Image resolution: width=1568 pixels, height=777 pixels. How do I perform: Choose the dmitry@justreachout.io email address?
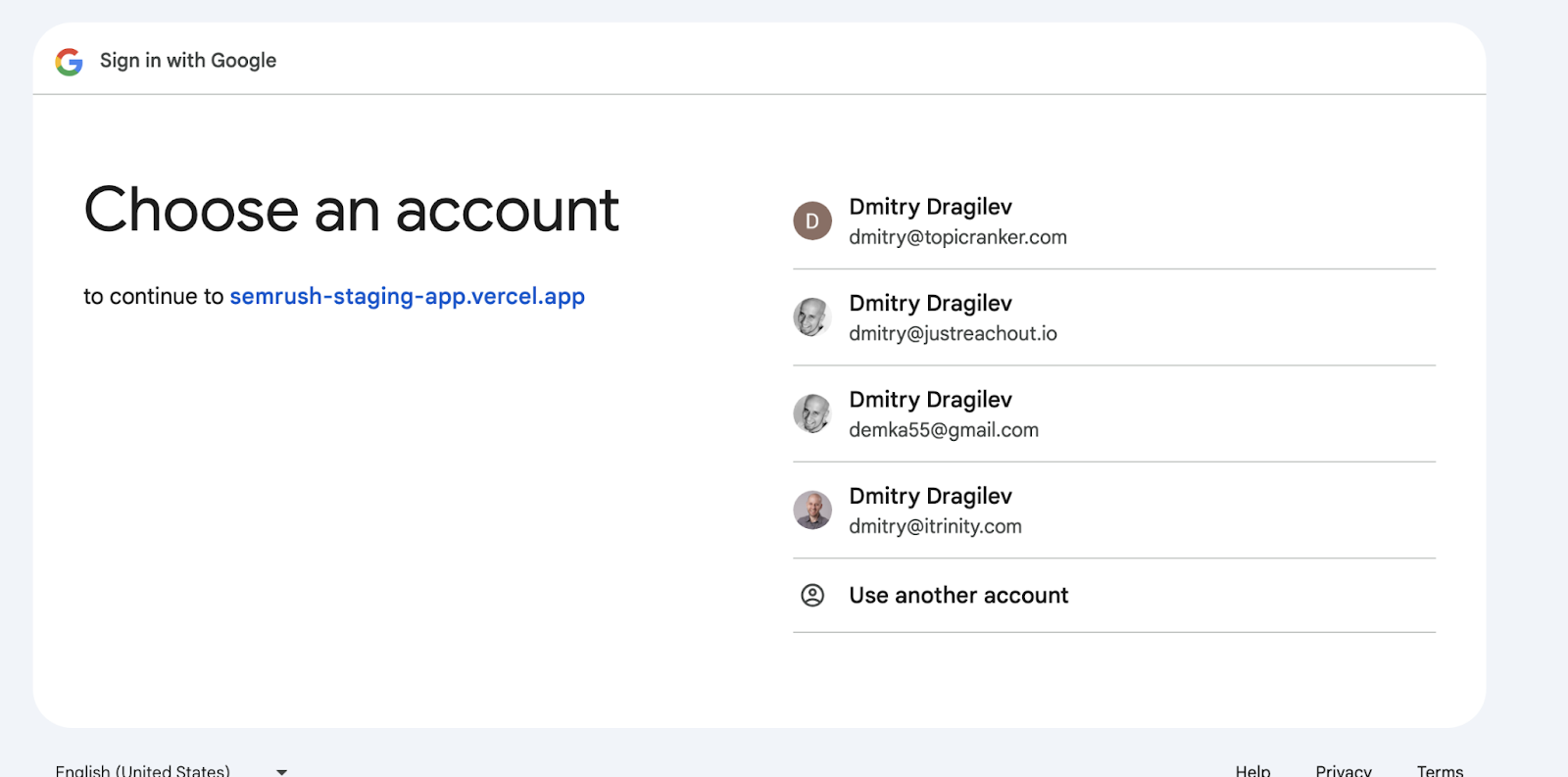[x=953, y=334]
